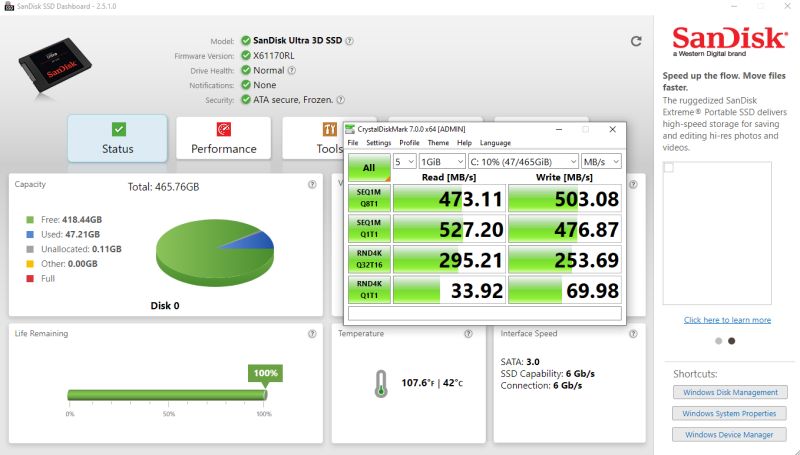Click the refresh icon in SanDisk Dashboard
The width and height of the screenshot is (800, 455).
[x=636, y=41]
